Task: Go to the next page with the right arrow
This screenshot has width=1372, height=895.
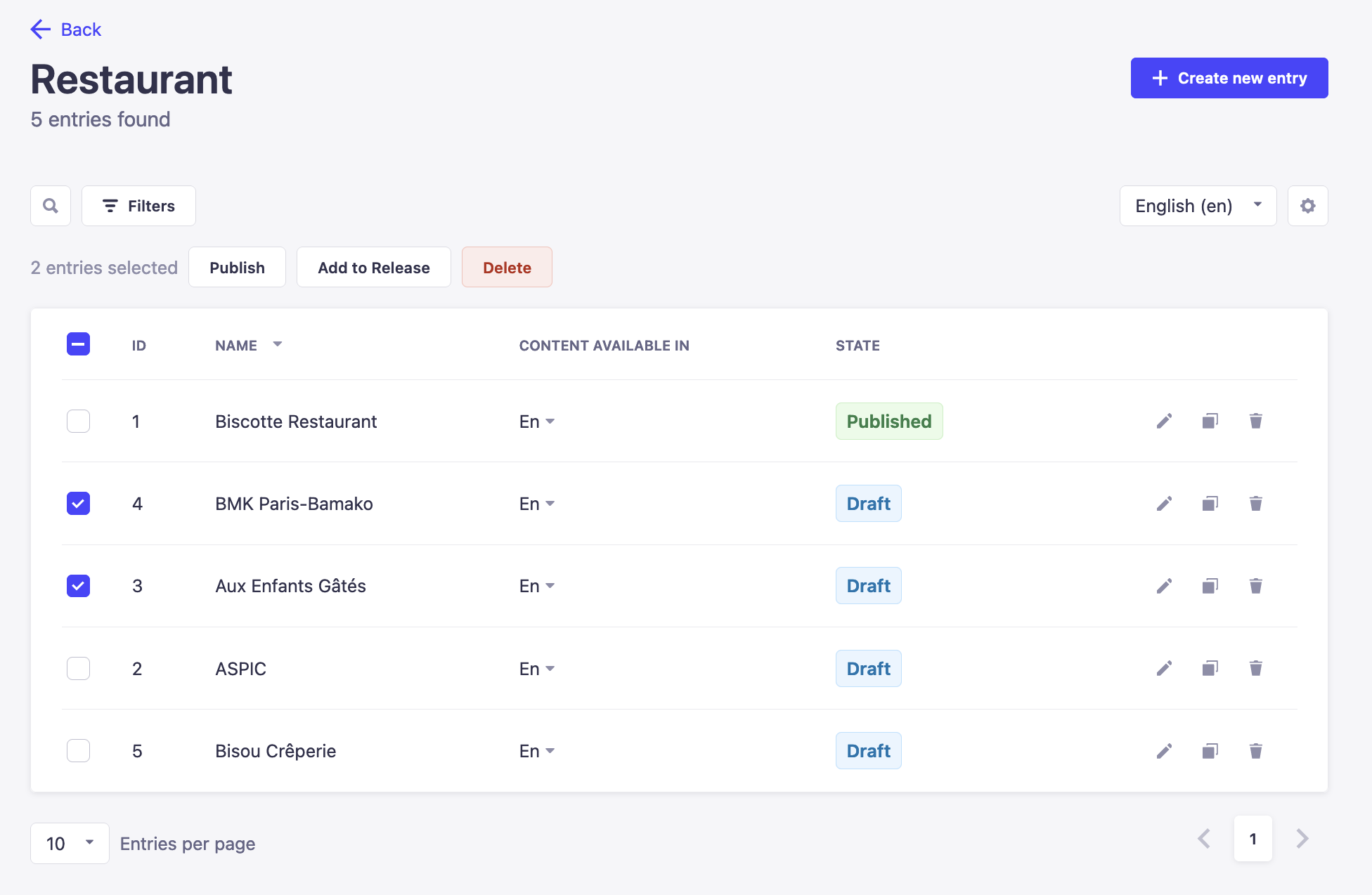Action: pyautogui.click(x=1302, y=838)
